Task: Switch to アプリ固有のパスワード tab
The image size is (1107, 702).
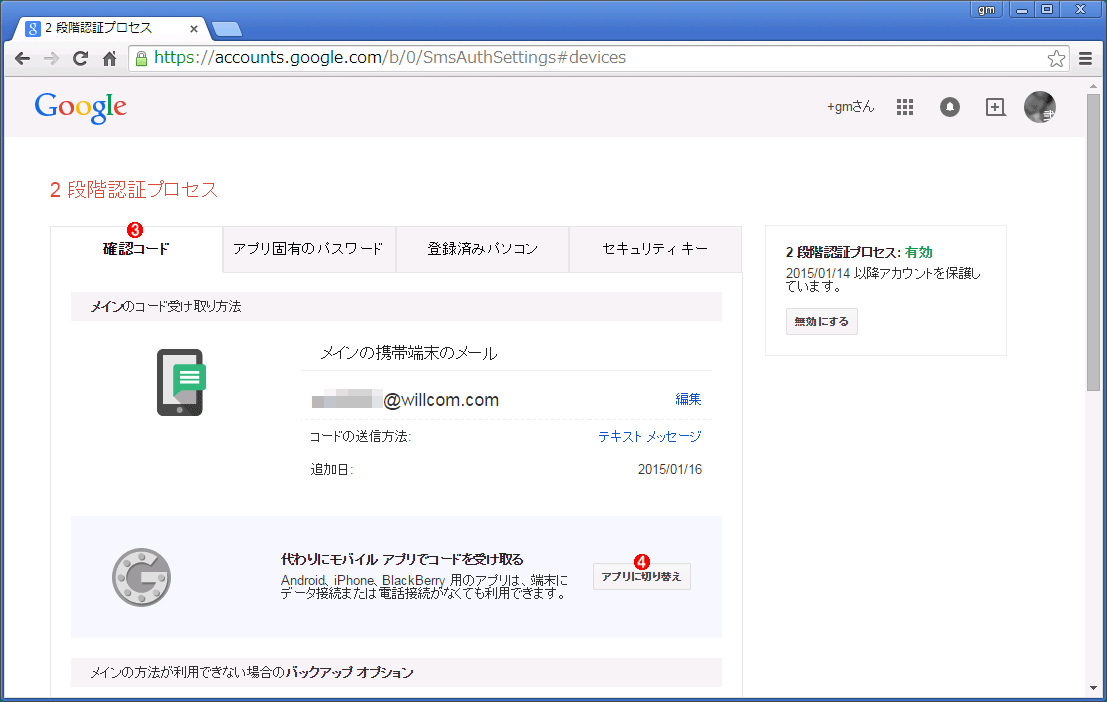Action: tap(308, 249)
